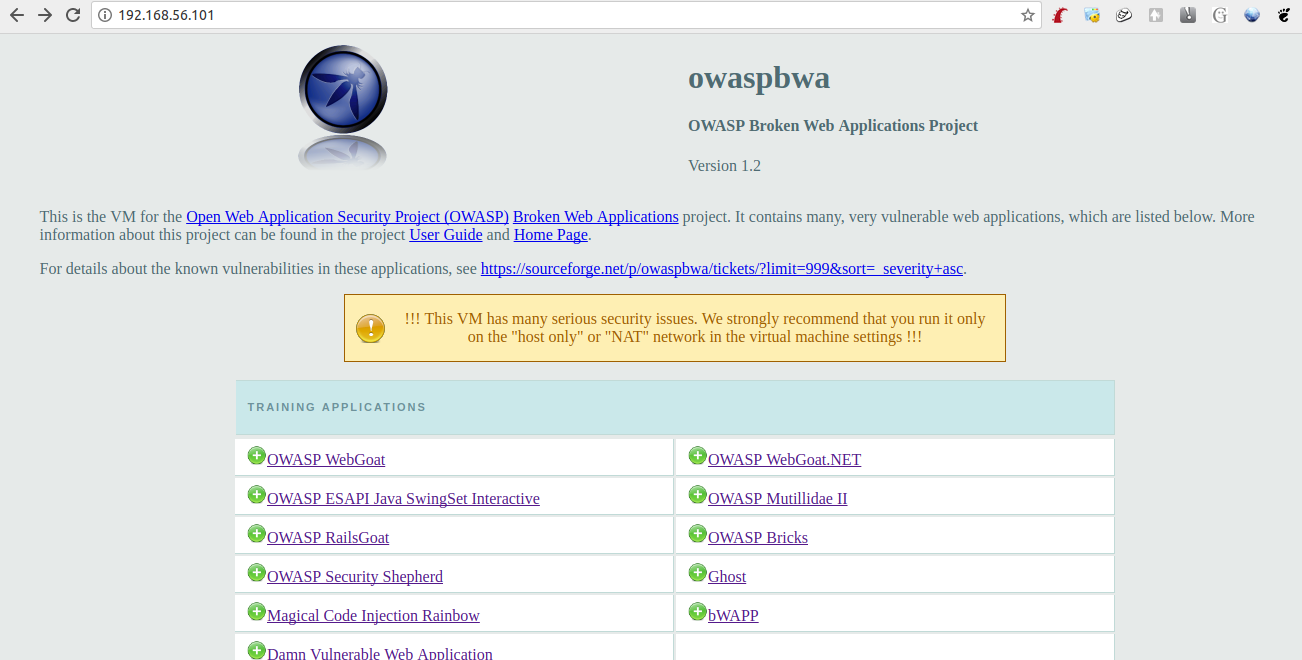1302x660 pixels.
Task: Expand the OWASP RailsGoat plus icon
Action: 257,534
